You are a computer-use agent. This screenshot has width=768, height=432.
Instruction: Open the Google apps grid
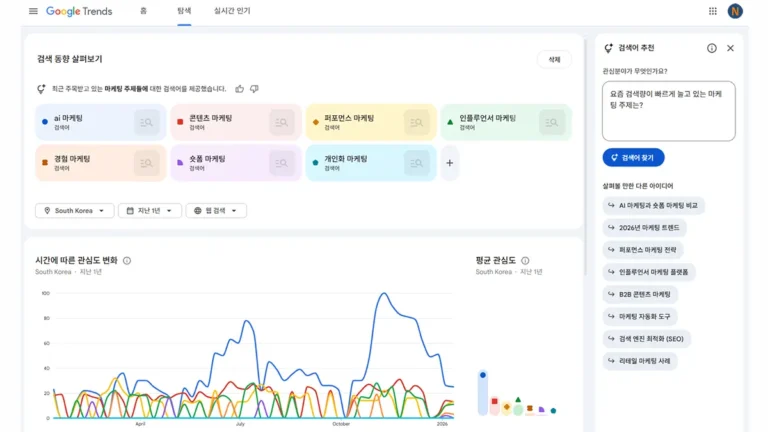713,11
